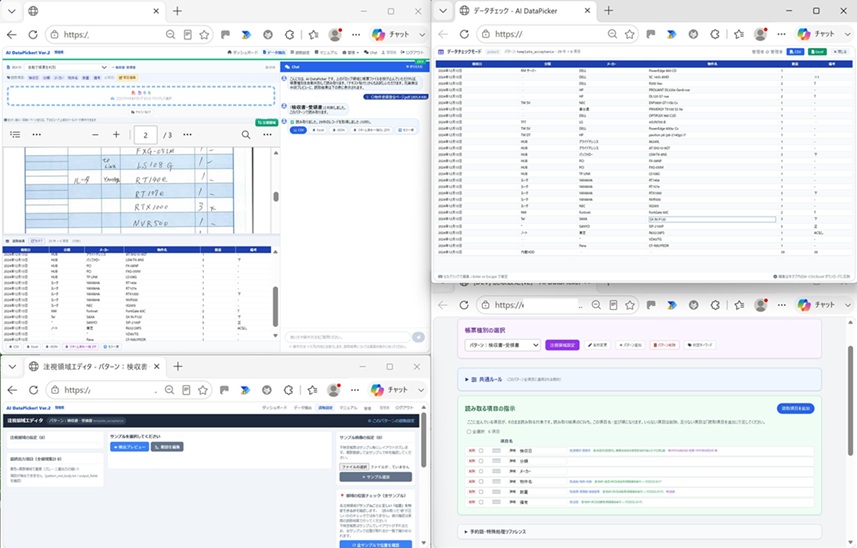This screenshot has width=857, height=548.
Task: Open profile avatar in データチェック window
Action: 760,34
